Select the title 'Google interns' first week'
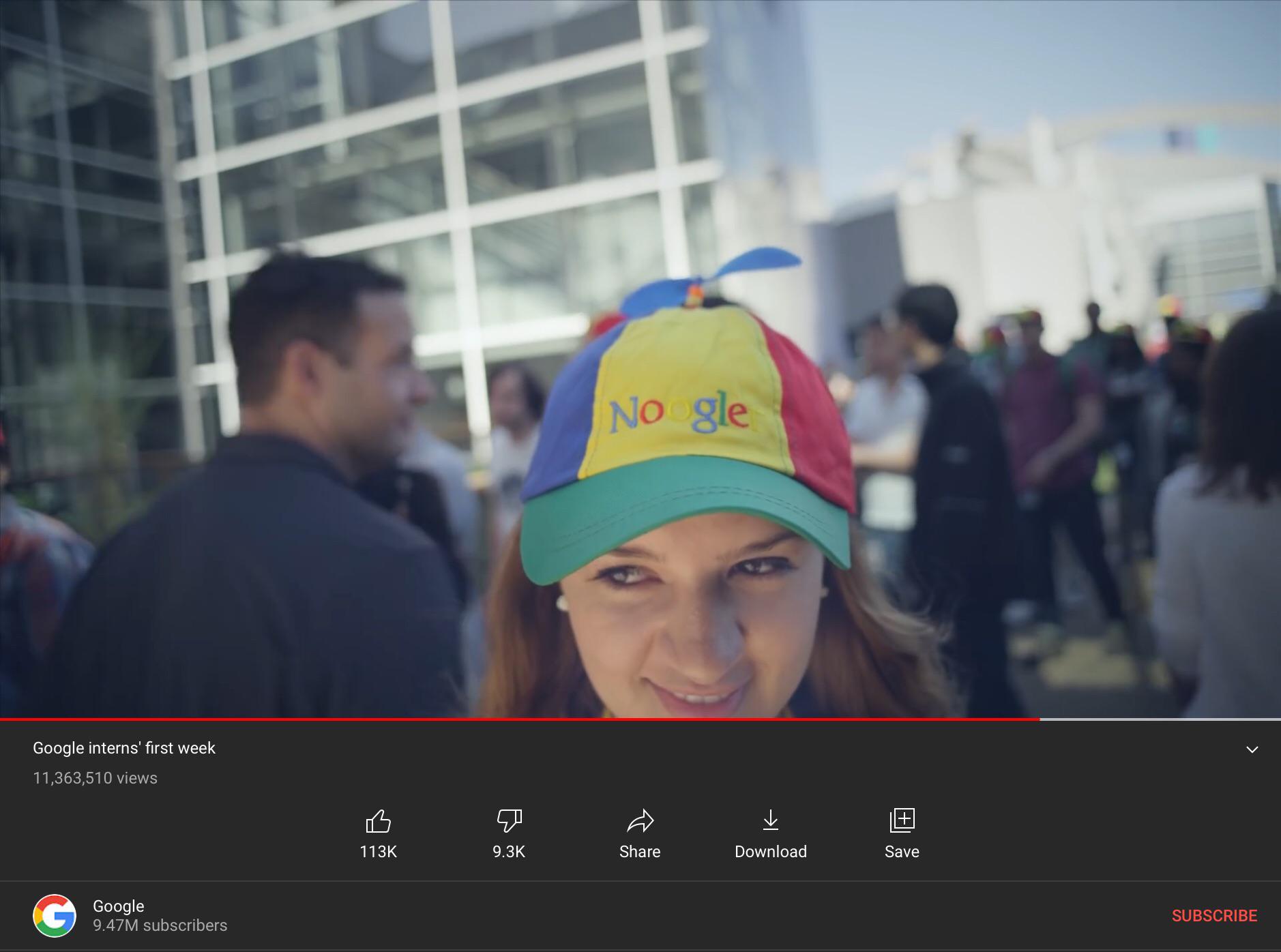This screenshot has height=952, width=1281. [124, 747]
